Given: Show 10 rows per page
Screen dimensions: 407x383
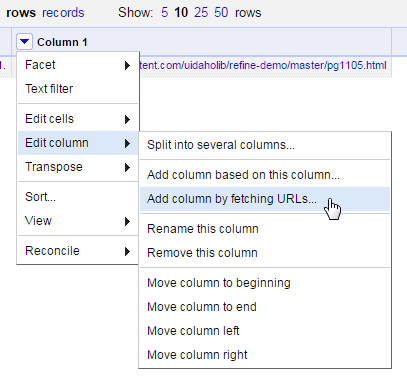Looking at the screenshot, I should (x=181, y=13).
